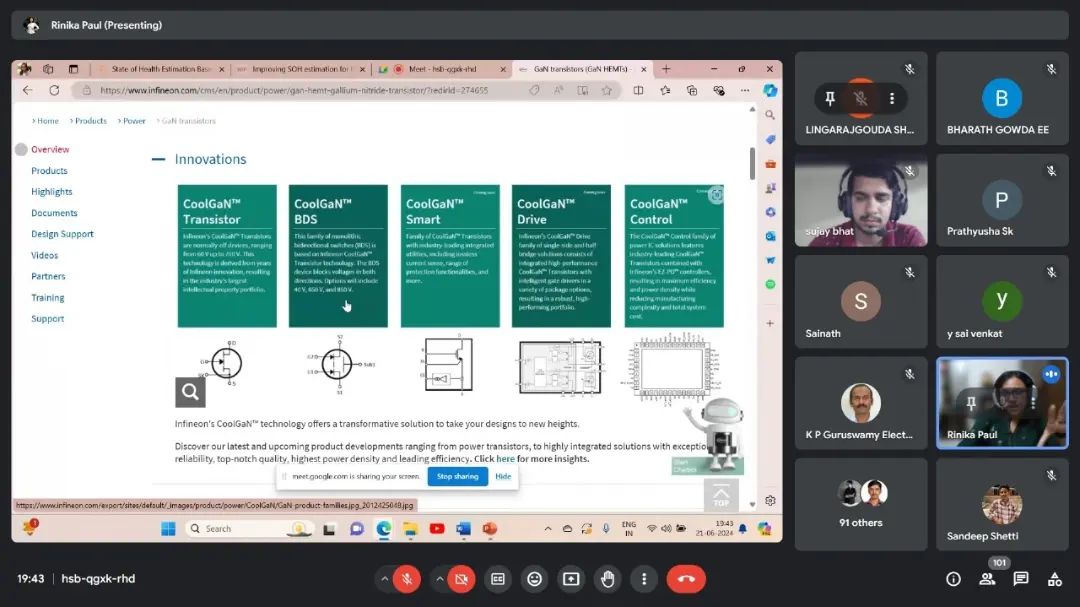Screen dimensions: 1080x607
Task: Add page to favorites star icon
Action: (606, 90)
